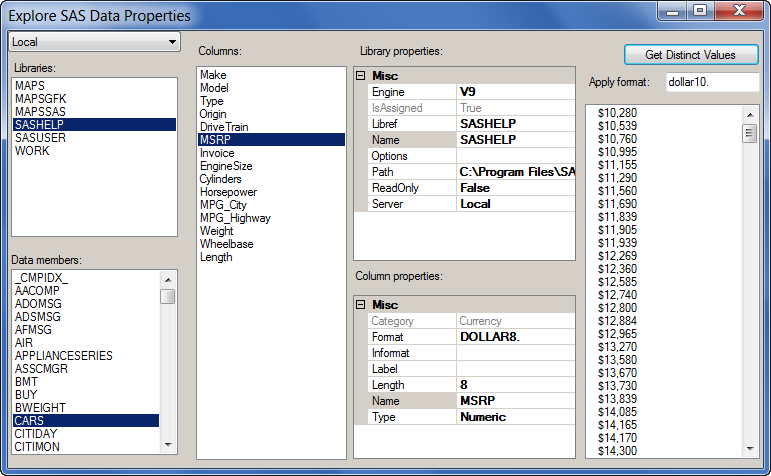Select the MAPS library
771x476 pixels.
(x=30, y=86)
